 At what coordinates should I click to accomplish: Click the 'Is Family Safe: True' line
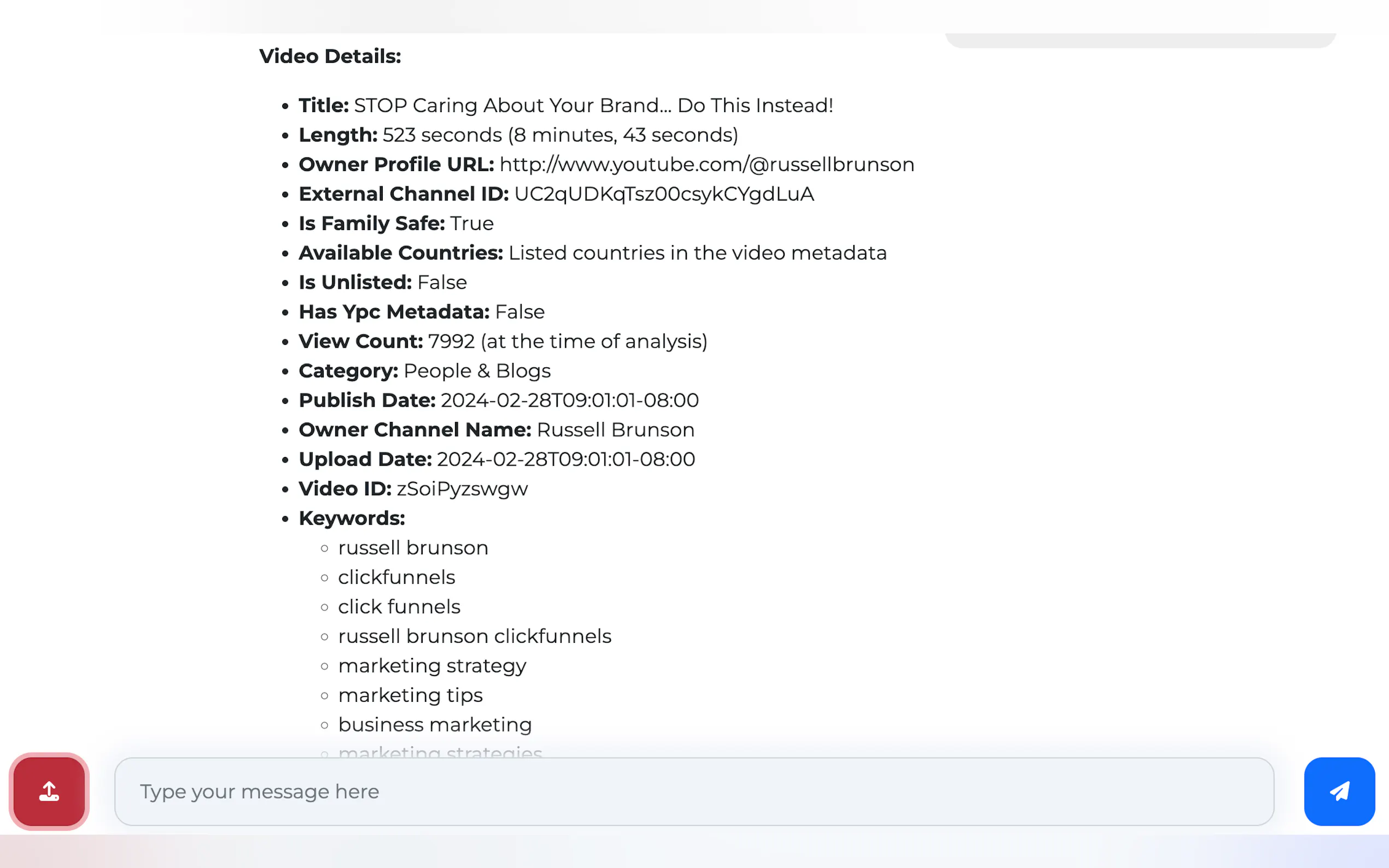395,224
